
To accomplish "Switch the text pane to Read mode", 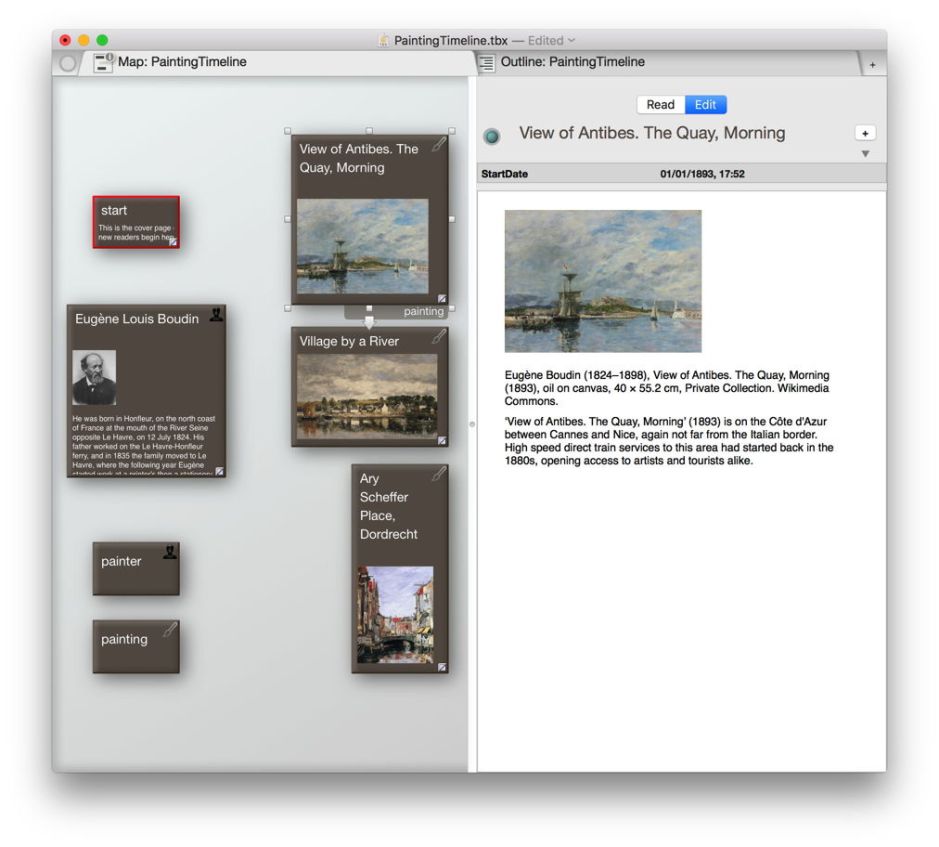I will [660, 105].
